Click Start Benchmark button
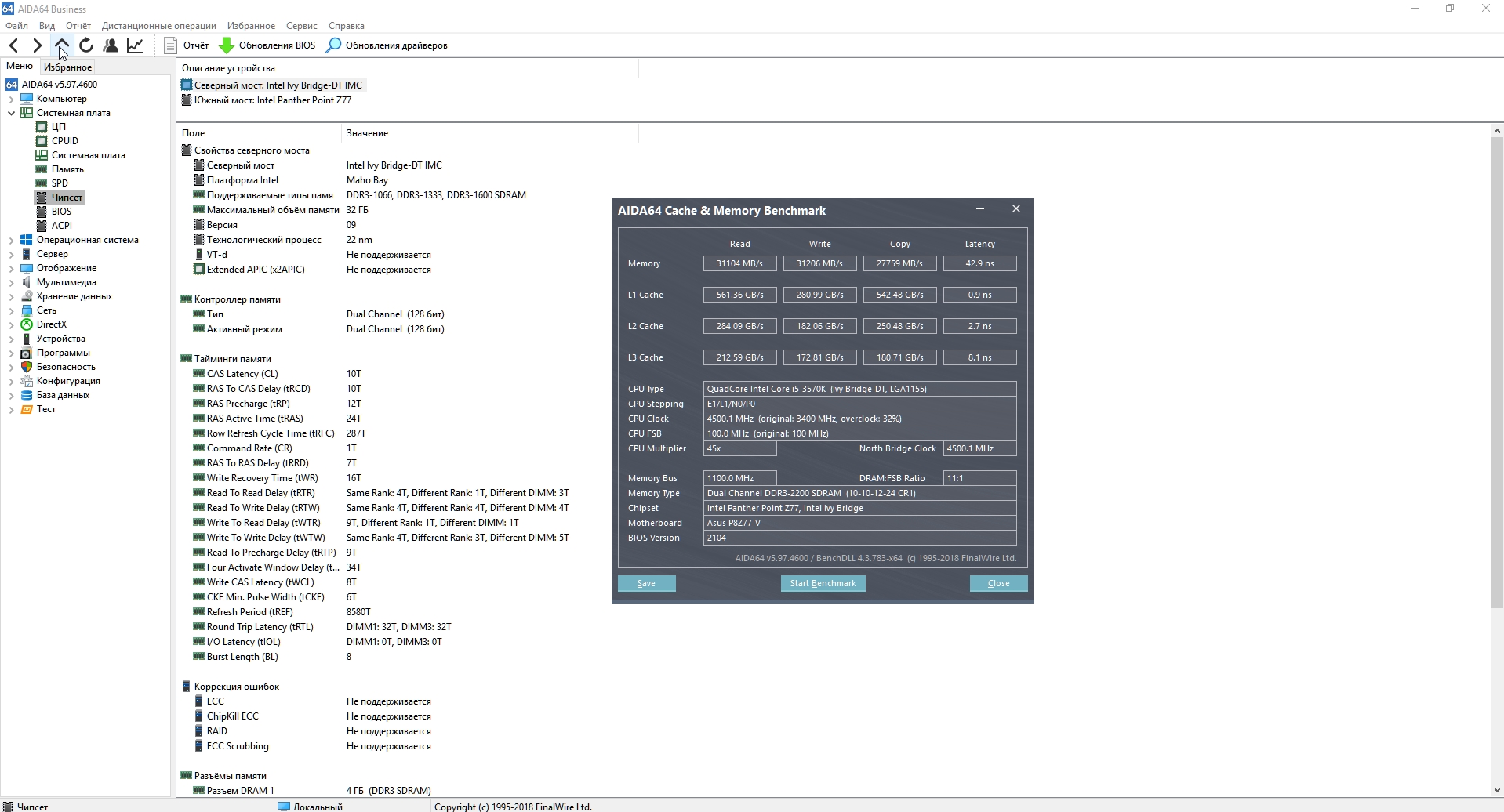The width and height of the screenshot is (1504, 812). tap(823, 583)
